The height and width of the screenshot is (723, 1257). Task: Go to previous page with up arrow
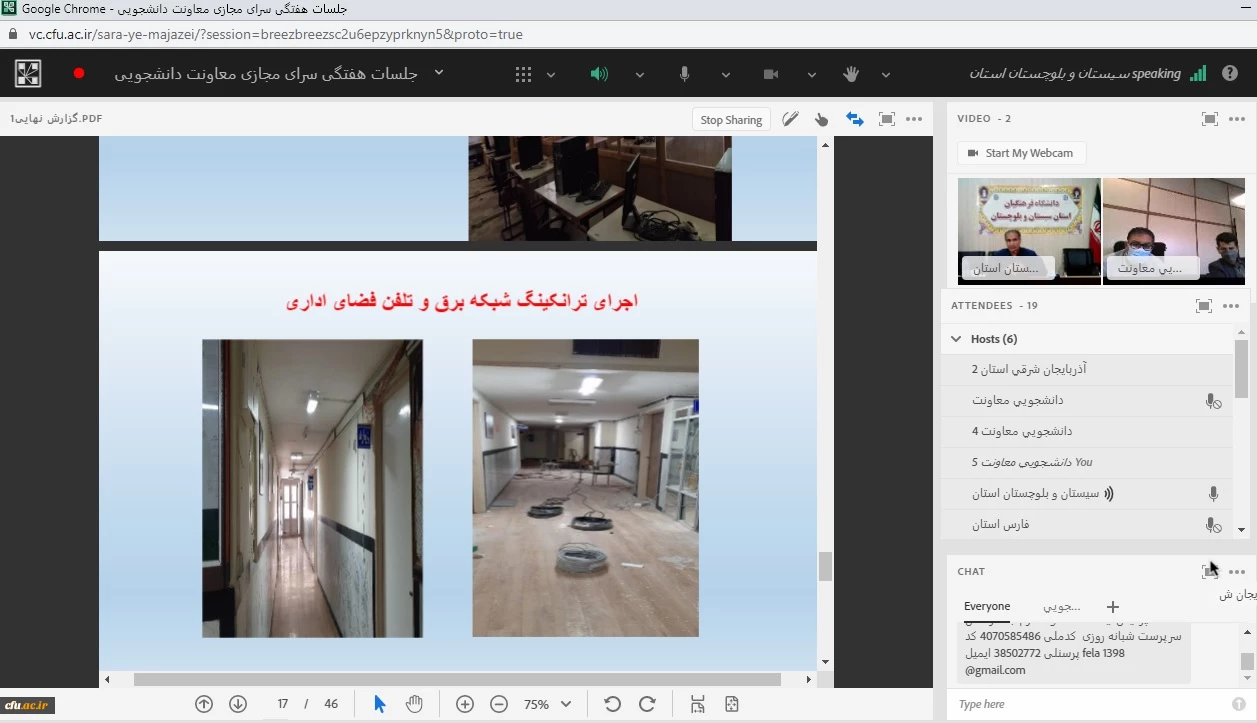click(x=204, y=704)
